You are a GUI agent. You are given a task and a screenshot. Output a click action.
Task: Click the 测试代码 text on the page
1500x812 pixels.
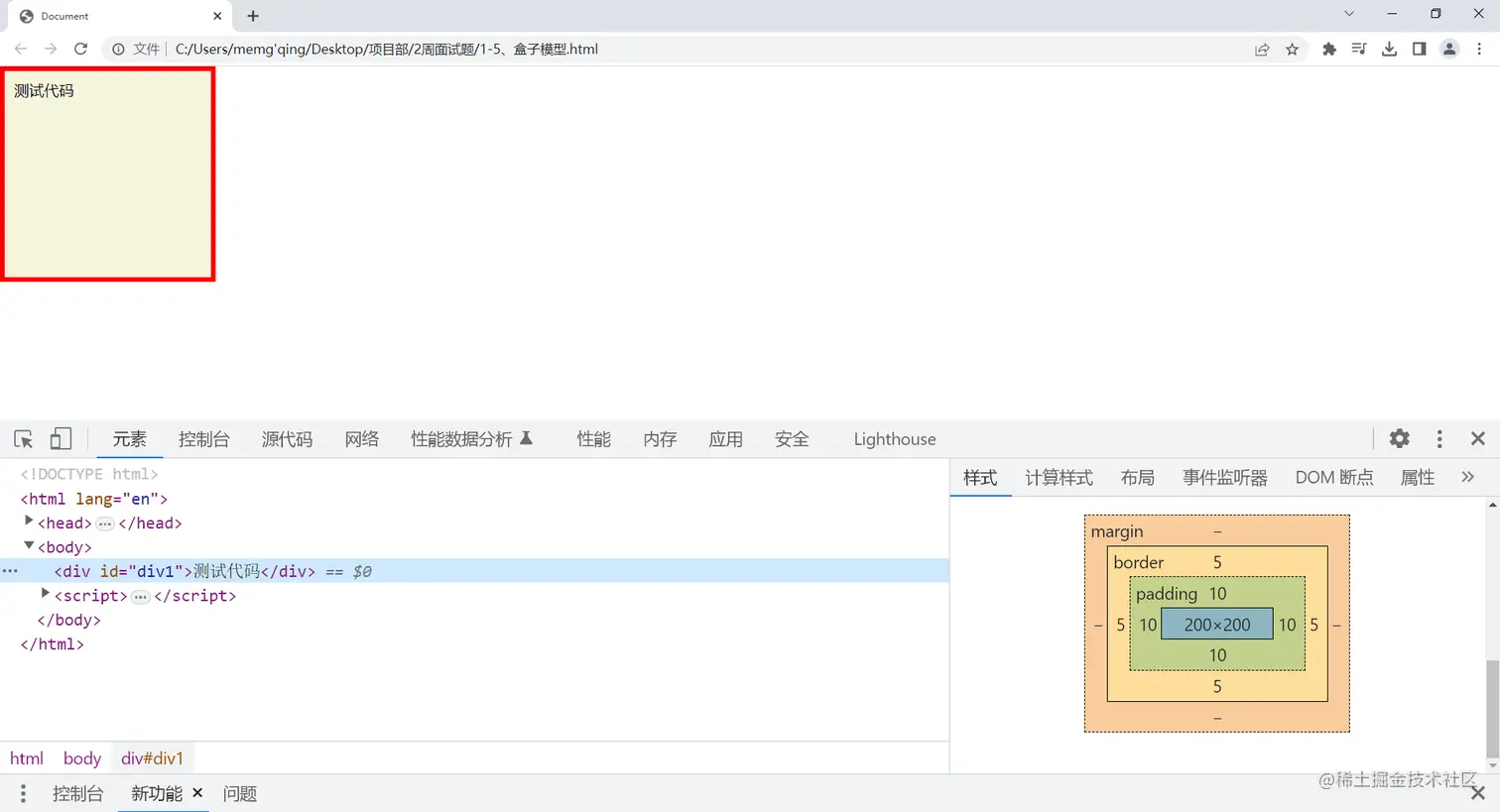pos(44,90)
